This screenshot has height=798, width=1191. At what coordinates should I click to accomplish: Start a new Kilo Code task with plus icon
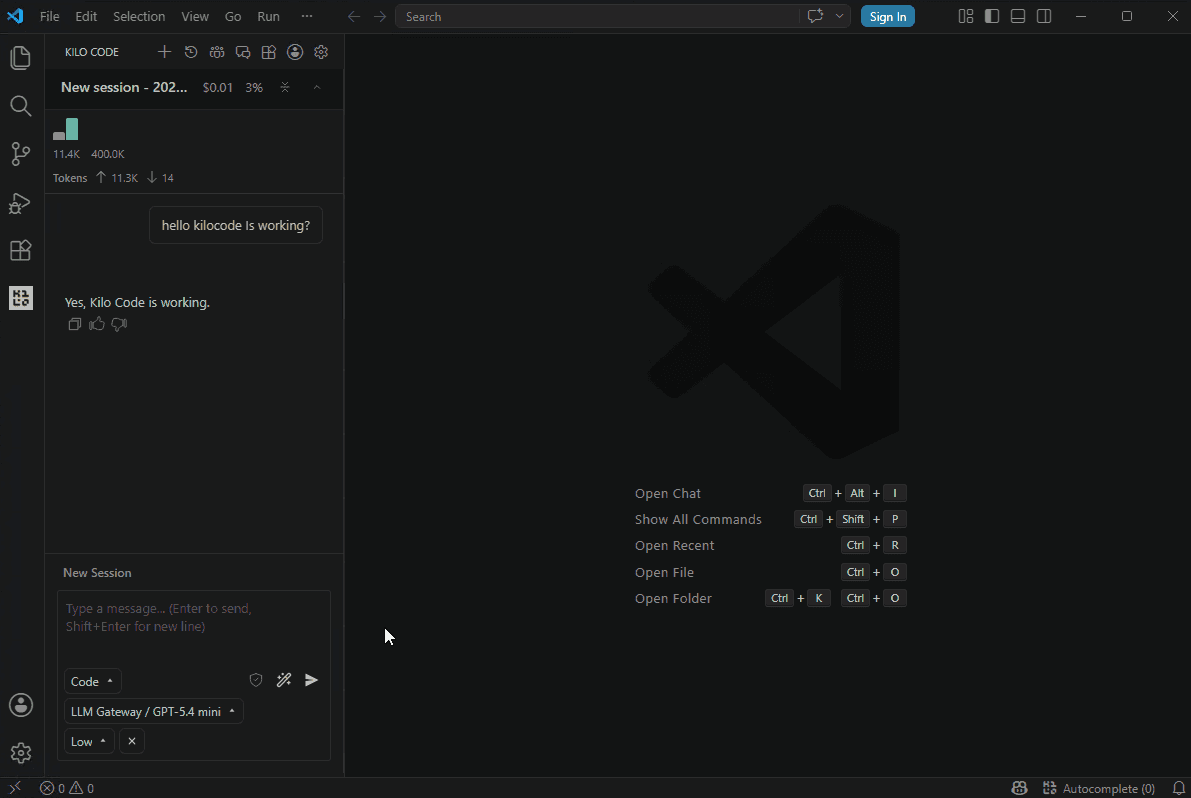click(164, 52)
